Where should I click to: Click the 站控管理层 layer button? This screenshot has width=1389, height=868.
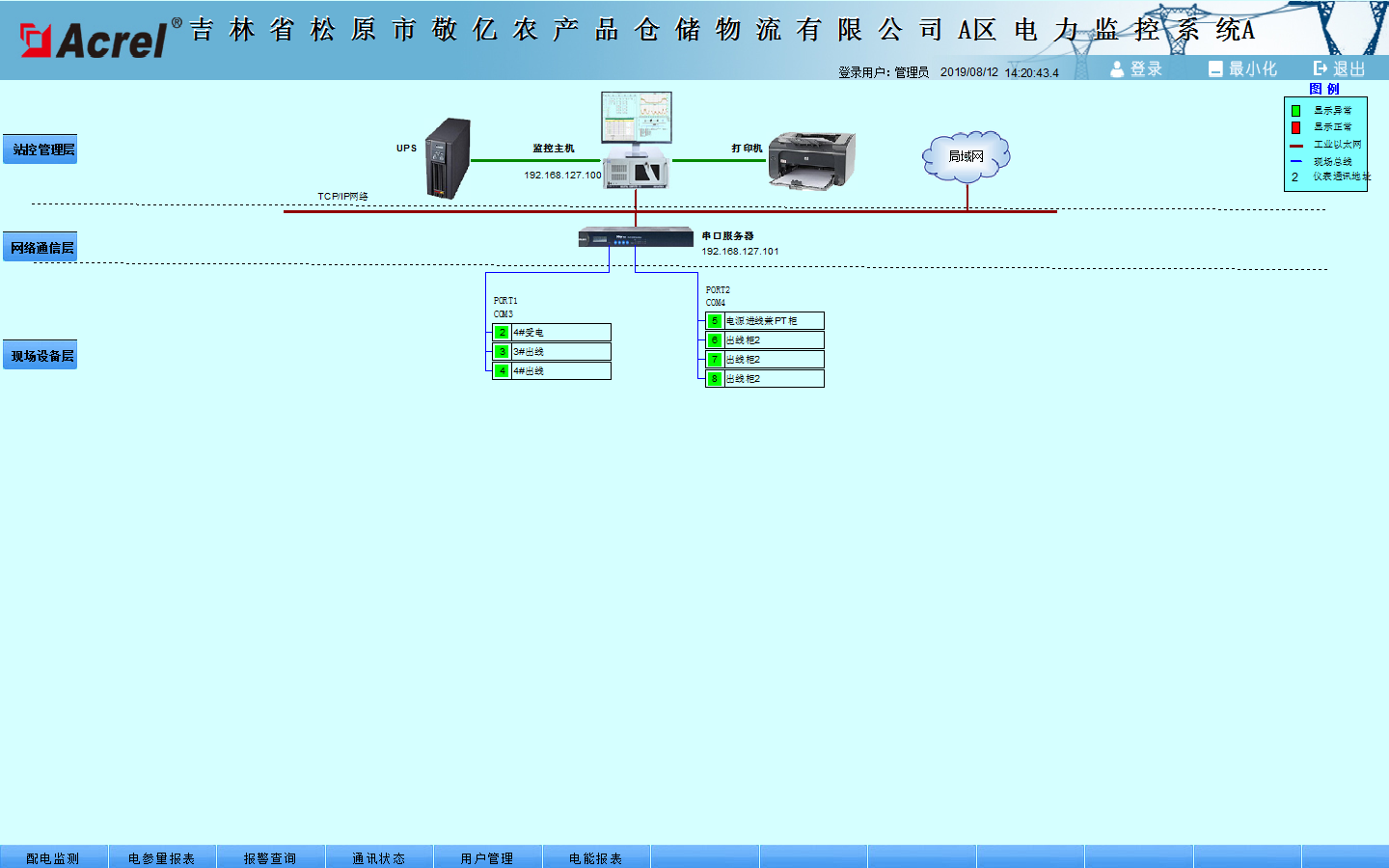tap(41, 149)
